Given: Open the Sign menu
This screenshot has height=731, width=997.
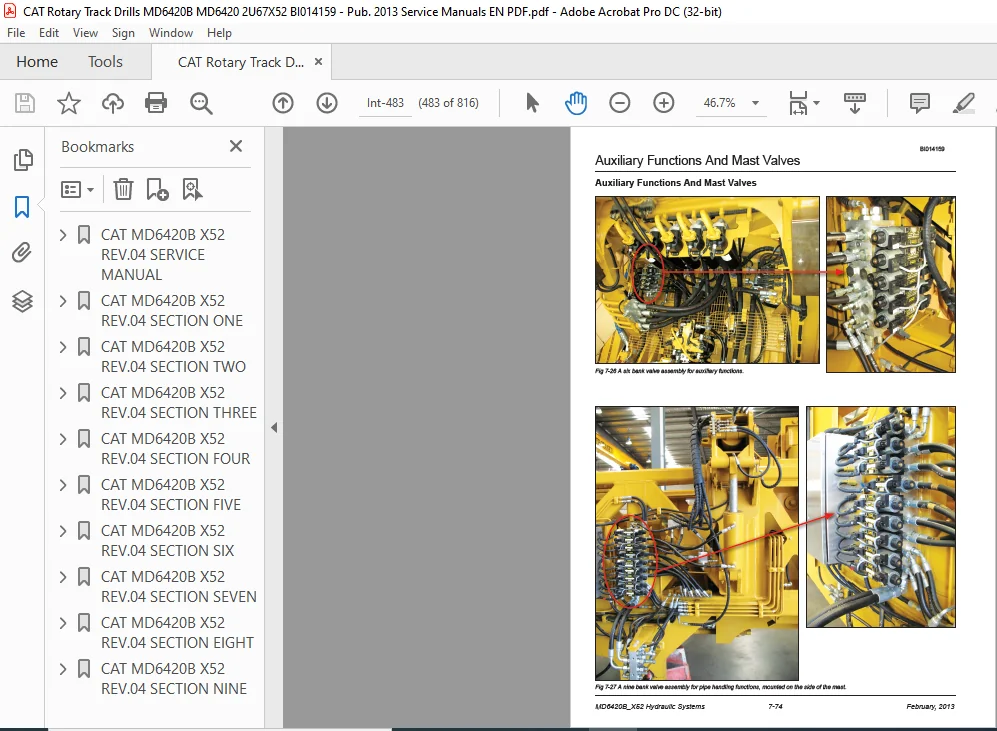Looking at the screenshot, I should (123, 33).
